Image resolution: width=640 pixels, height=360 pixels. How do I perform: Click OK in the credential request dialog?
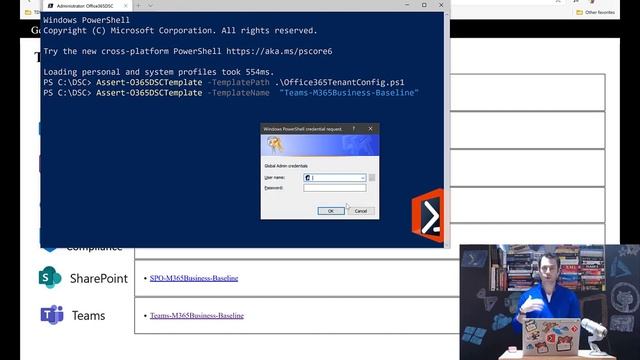[331, 211]
